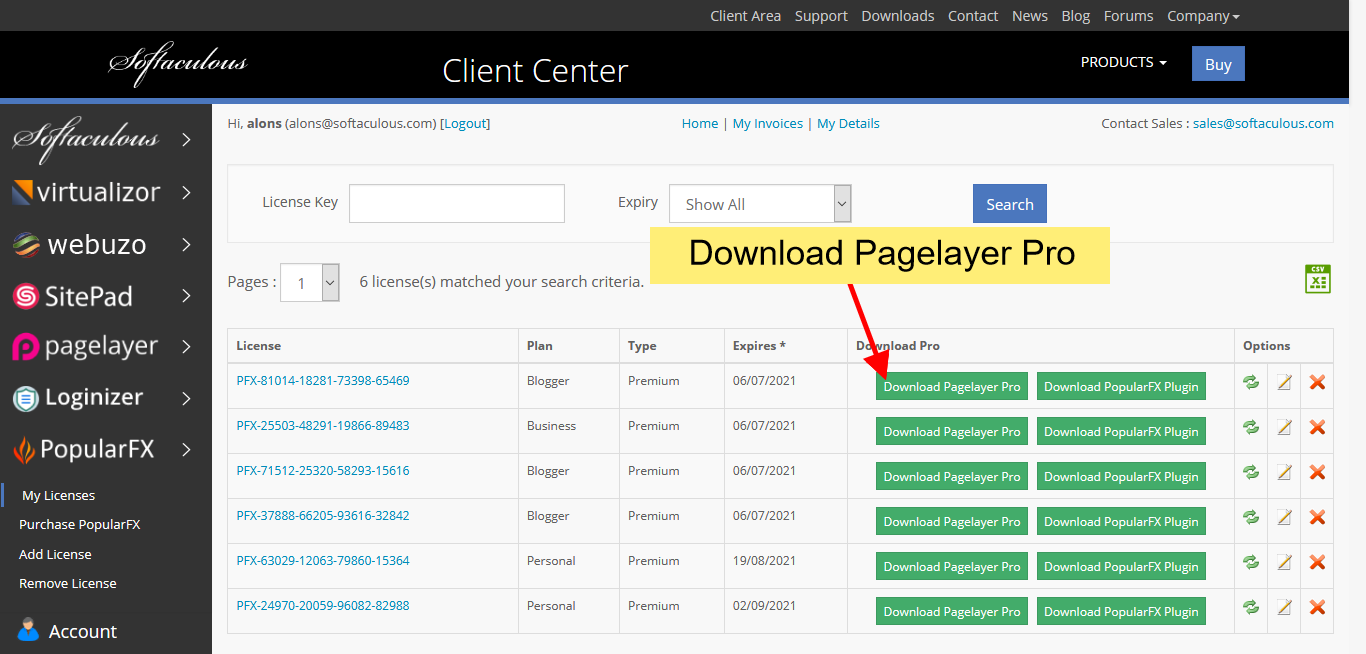Image resolution: width=1366 pixels, height=654 pixels.
Task: Delete license PFX-63029-12063-79860-15364 with red X
Action: (1317, 562)
